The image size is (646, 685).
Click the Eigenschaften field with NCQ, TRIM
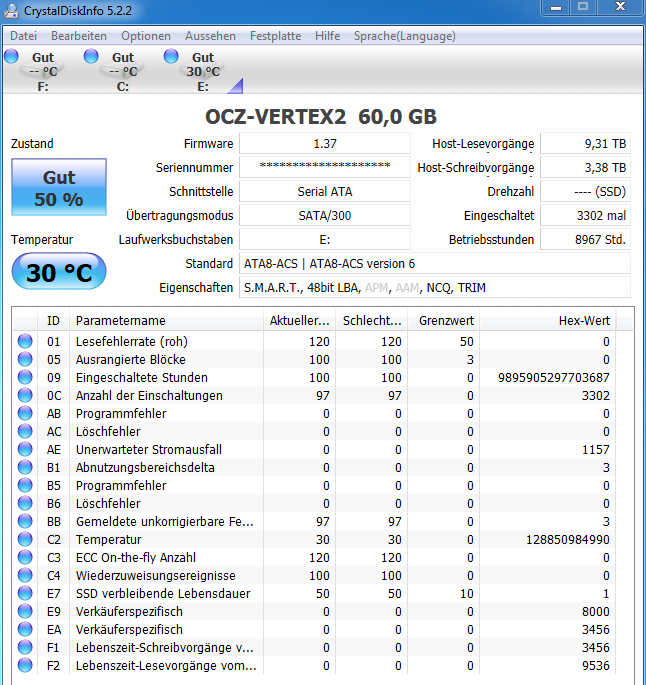(435, 288)
